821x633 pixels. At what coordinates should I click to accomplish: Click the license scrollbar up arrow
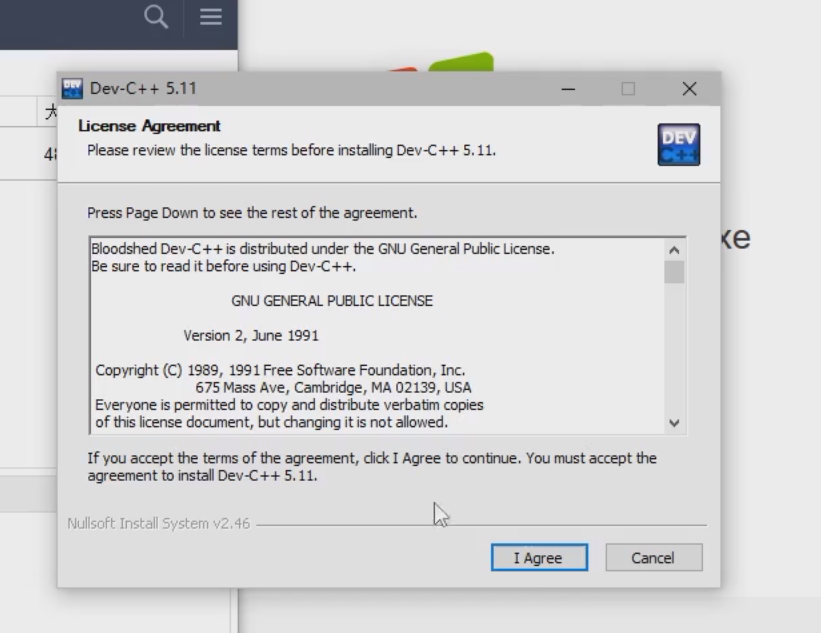674,250
